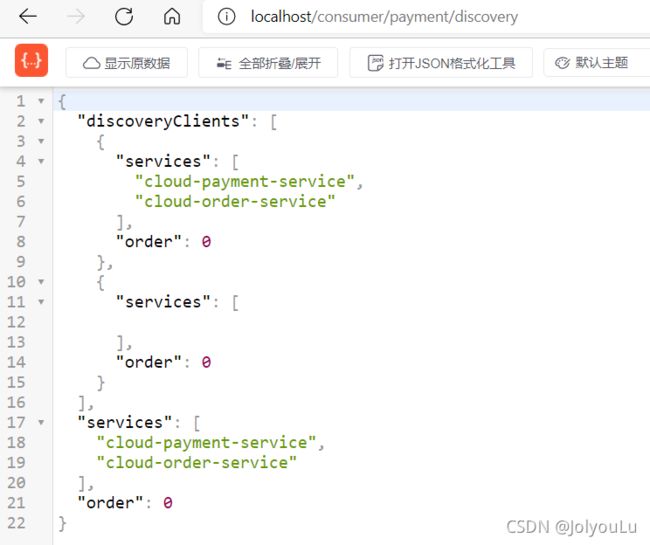Click the "services" key on line 4
650x545 pixels.
pyautogui.click(x=163, y=161)
